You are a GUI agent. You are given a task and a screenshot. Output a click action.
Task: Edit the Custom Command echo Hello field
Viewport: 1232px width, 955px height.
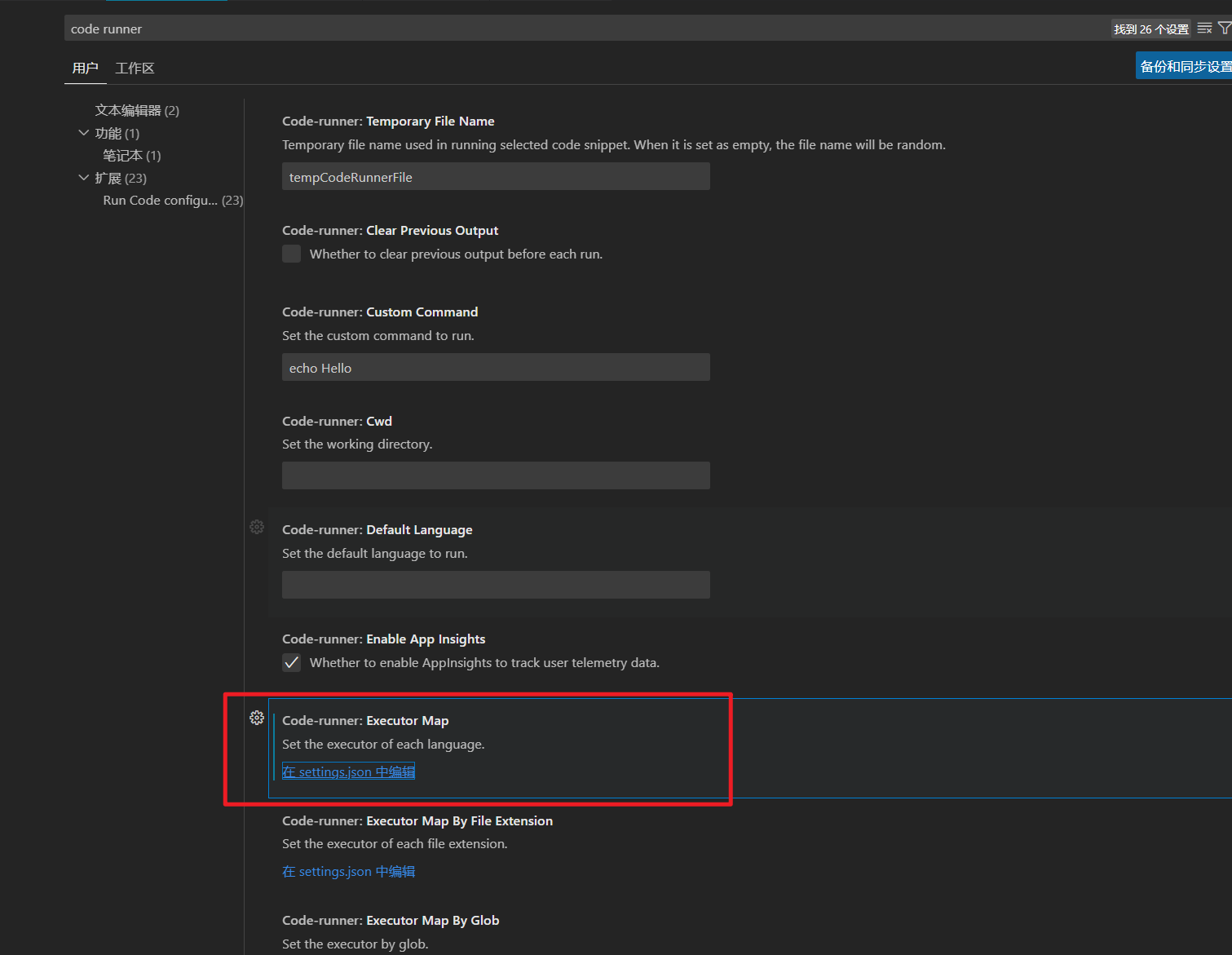pos(496,367)
